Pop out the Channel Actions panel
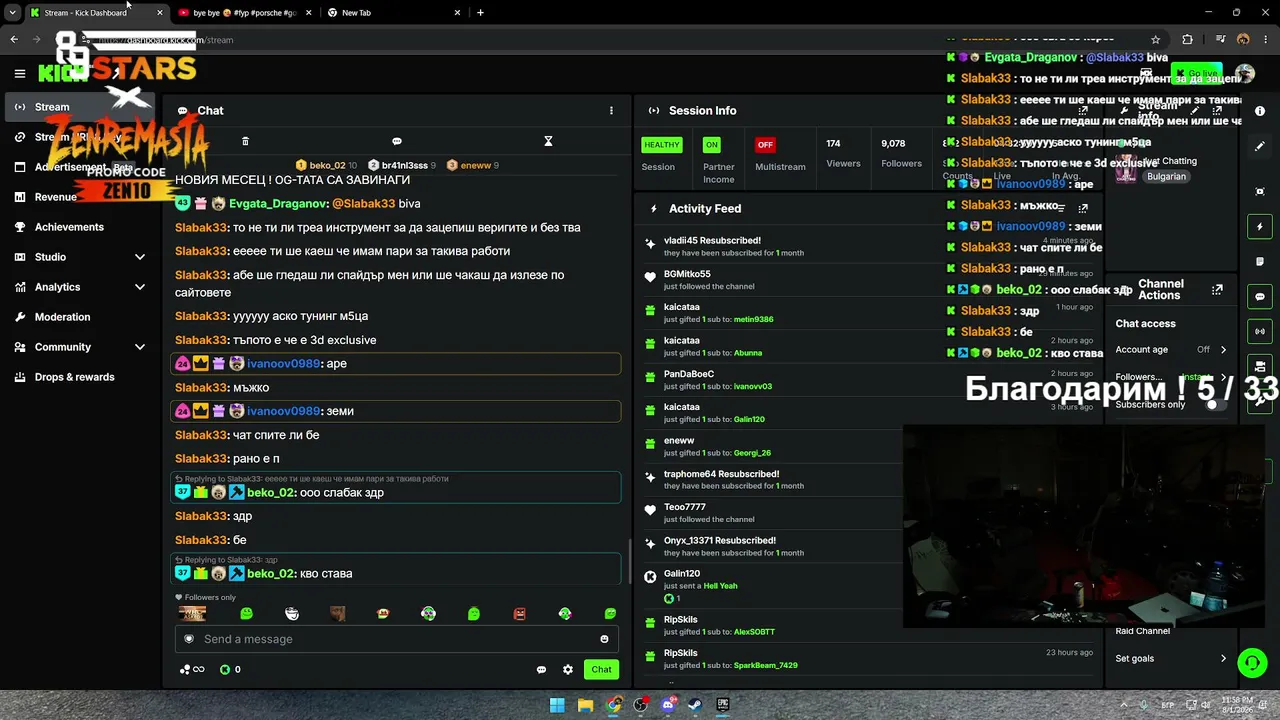Viewport: 1280px width, 720px height. [x=1217, y=290]
